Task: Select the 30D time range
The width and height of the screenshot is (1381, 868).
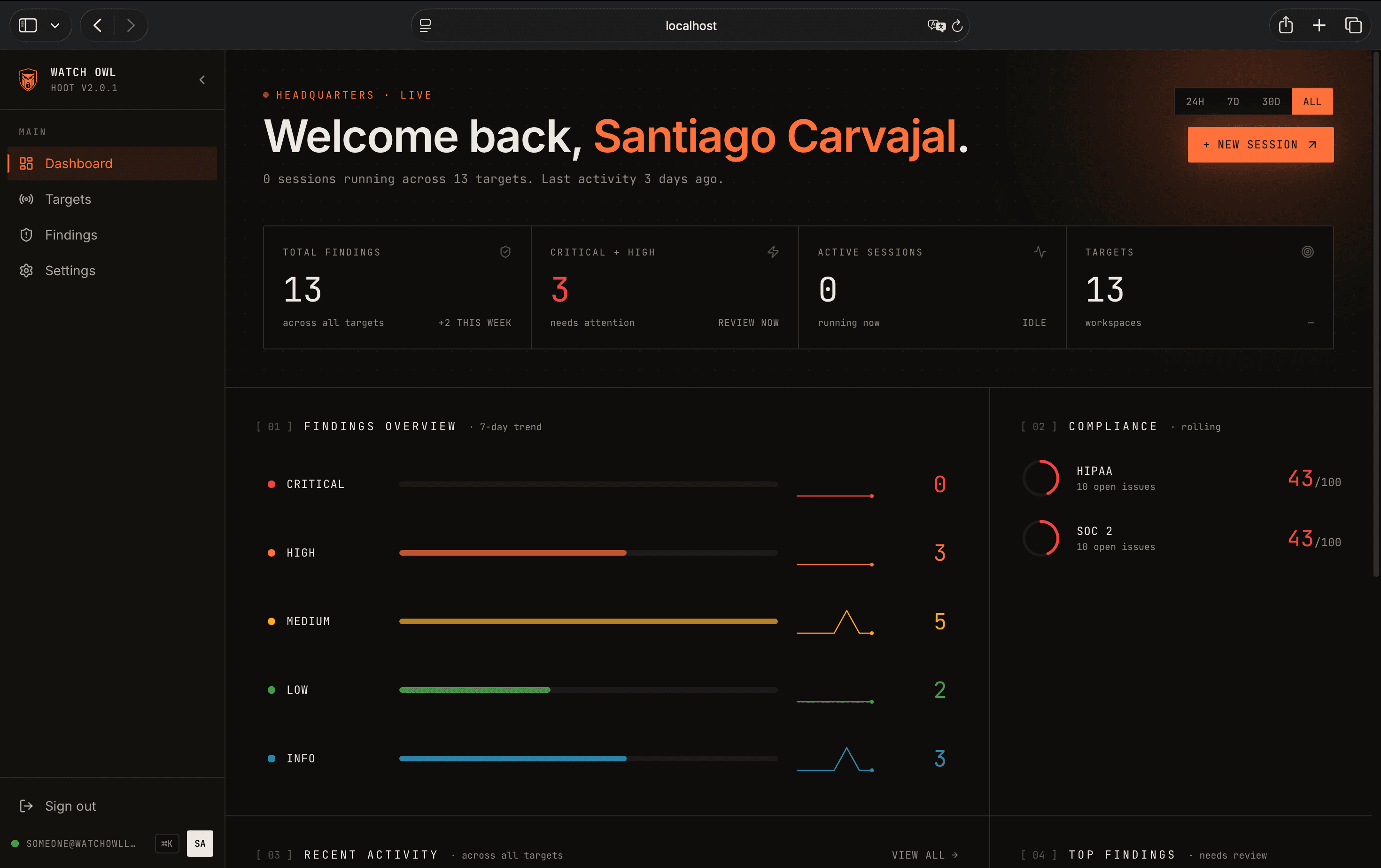Action: point(1271,101)
